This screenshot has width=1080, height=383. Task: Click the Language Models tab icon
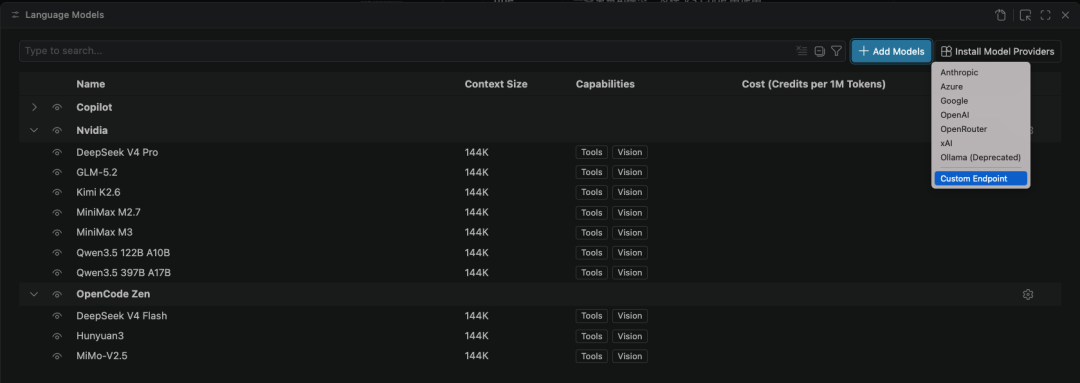(15, 14)
